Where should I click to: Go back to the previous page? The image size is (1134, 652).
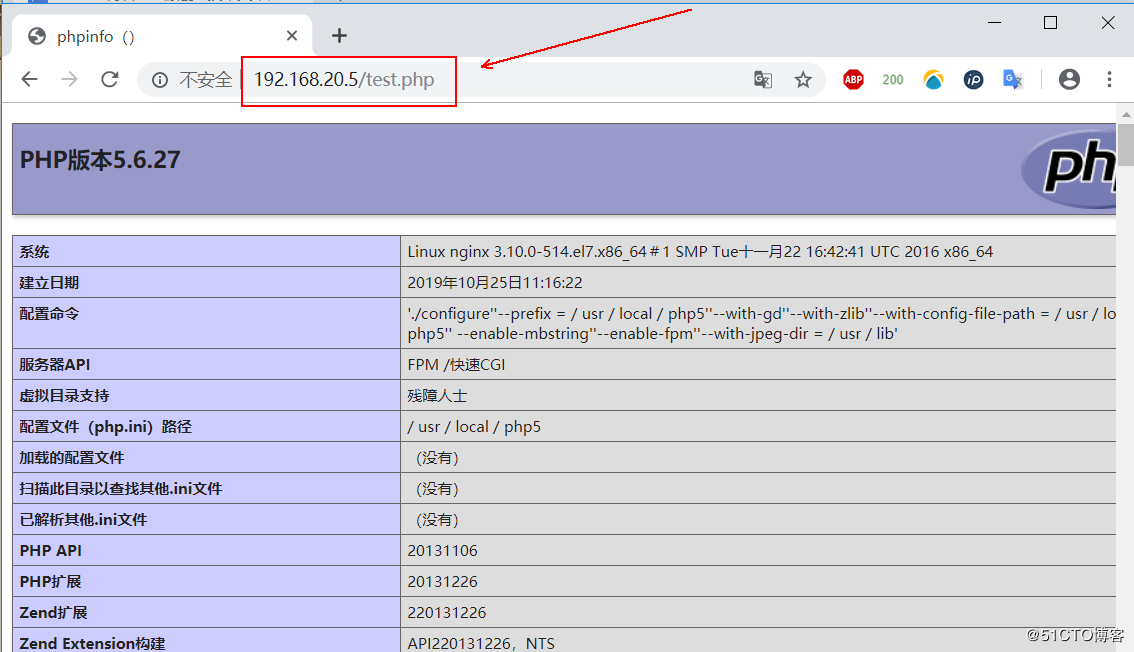[30, 79]
